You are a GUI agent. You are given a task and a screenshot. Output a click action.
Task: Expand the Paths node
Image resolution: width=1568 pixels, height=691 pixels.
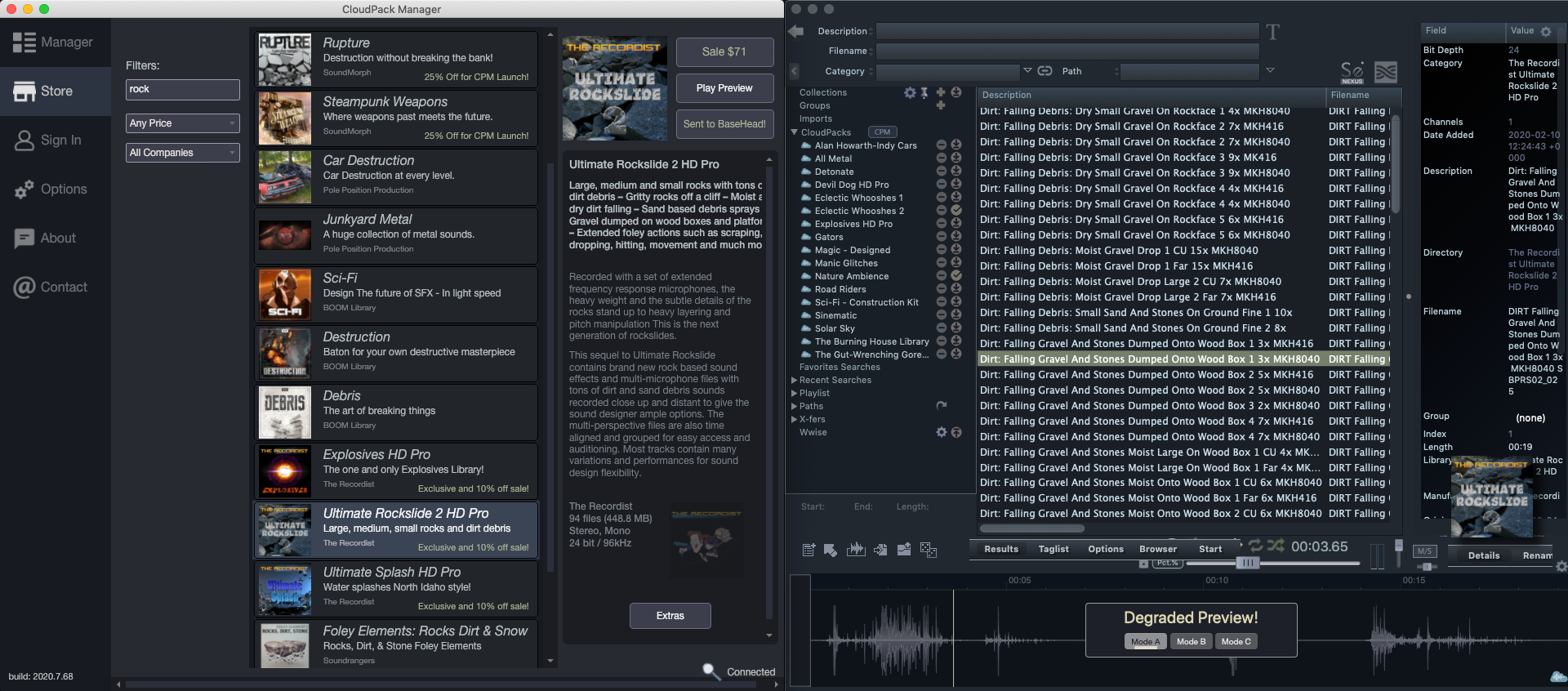click(x=794, y=406)
